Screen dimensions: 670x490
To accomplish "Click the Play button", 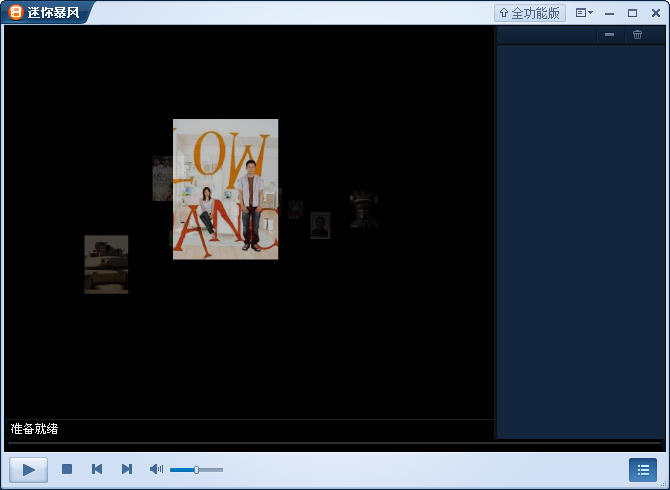I will click(x=28, y=470).
